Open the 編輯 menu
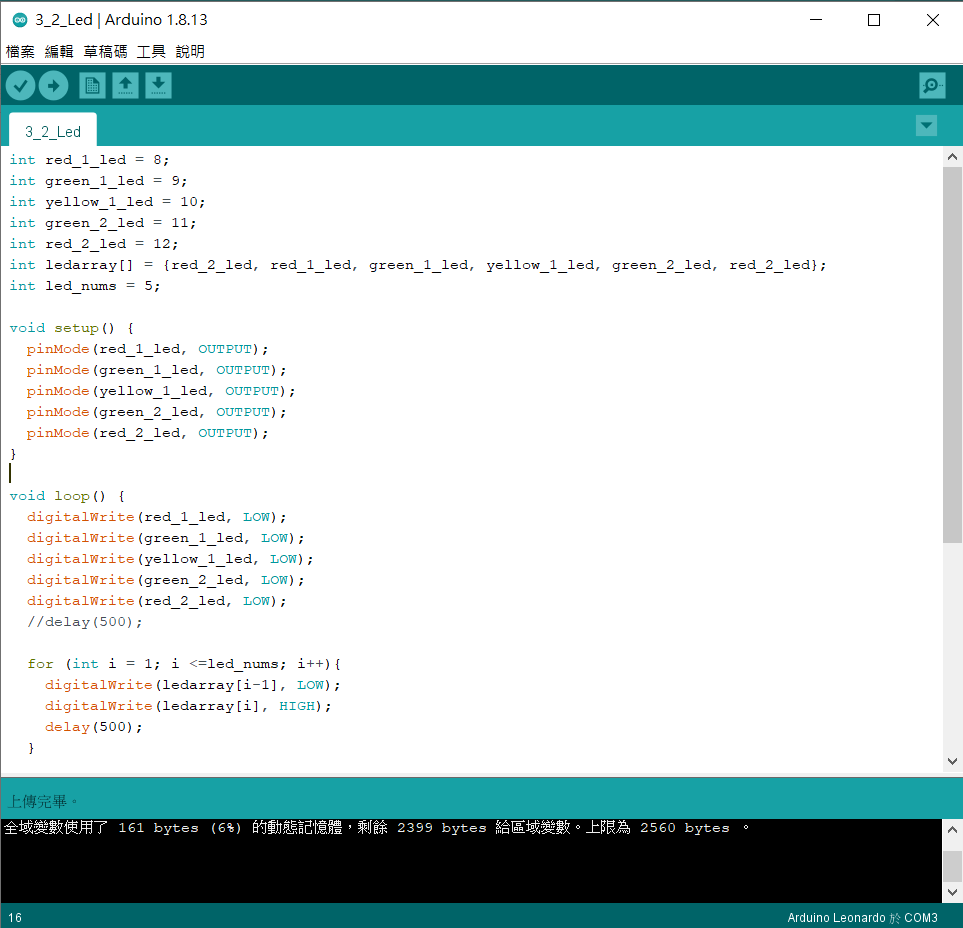Image resolution: width=963 pixels, height=928 pixels. [59, 52]
